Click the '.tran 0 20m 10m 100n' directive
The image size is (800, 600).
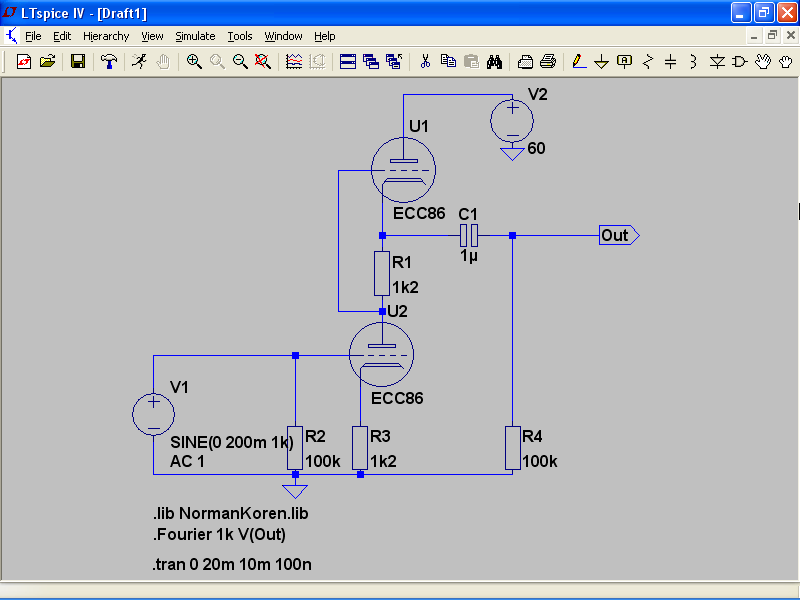point(232,564)
